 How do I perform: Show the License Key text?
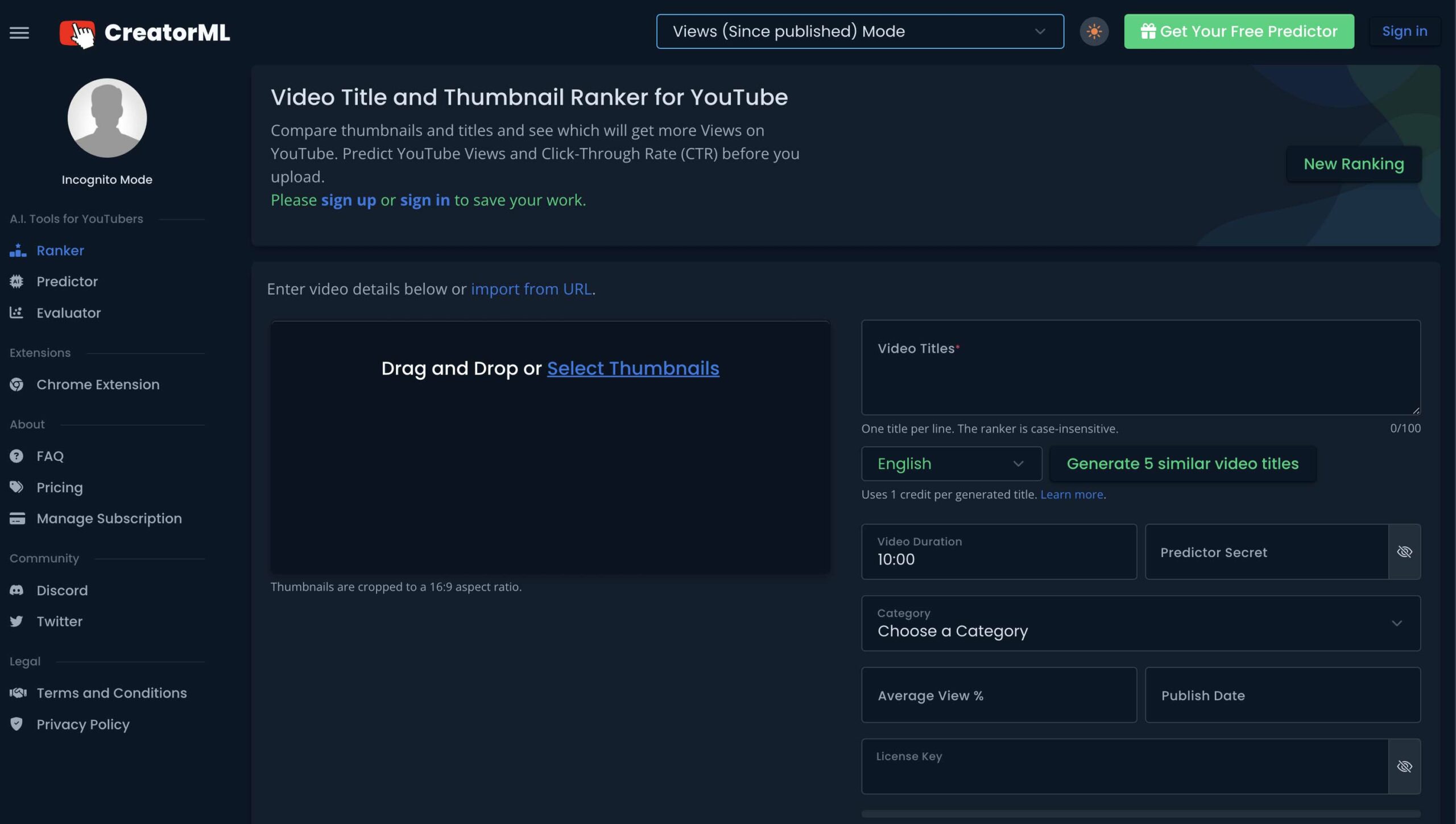click(x=1404, y=766)
